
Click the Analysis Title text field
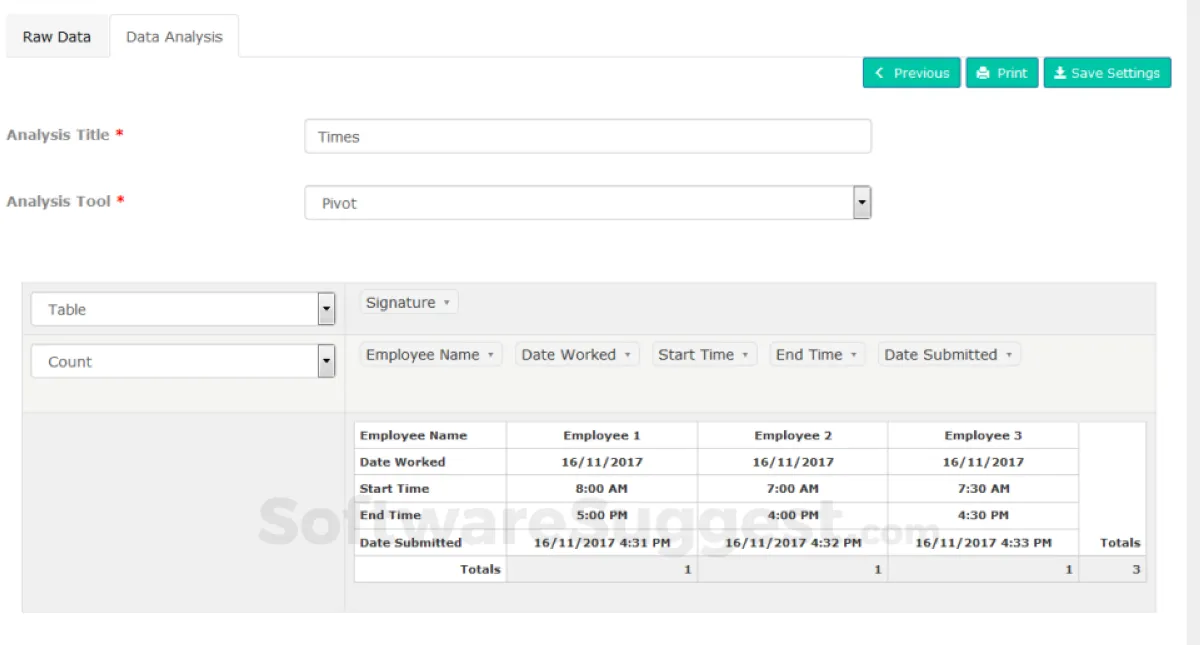pyautogui.click(x=587, y=137)
